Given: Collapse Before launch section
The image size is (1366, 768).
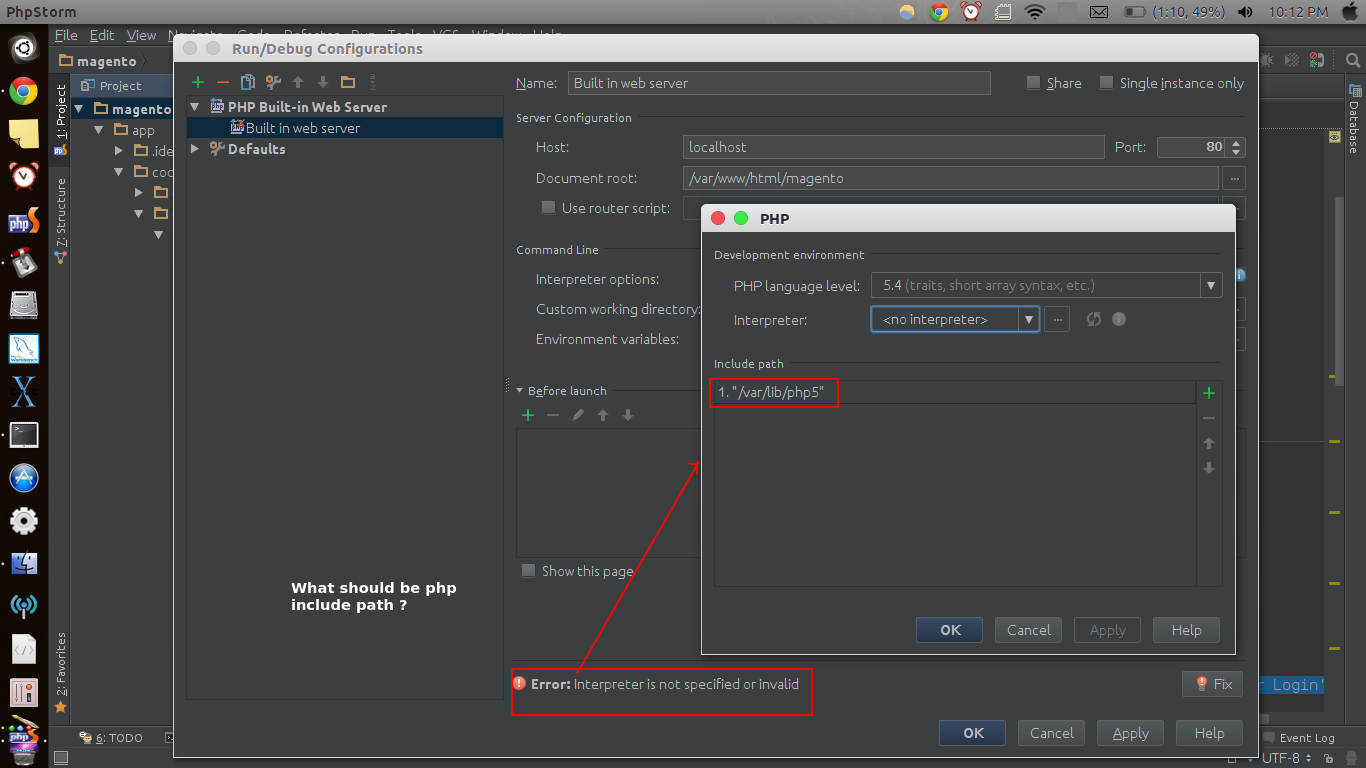Looking at the screenshot, I should click(520, 390).
